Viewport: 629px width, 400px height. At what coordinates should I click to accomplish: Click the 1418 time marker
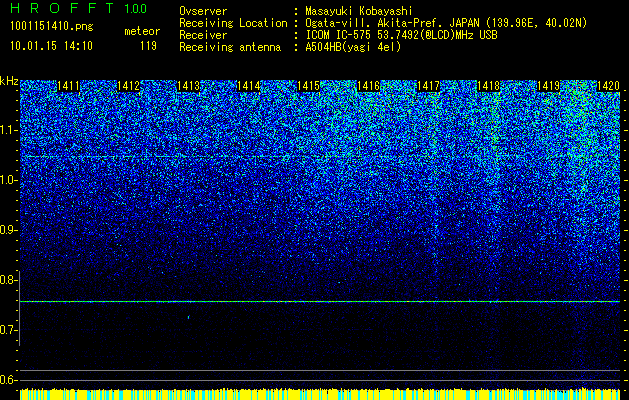[488, 86]
